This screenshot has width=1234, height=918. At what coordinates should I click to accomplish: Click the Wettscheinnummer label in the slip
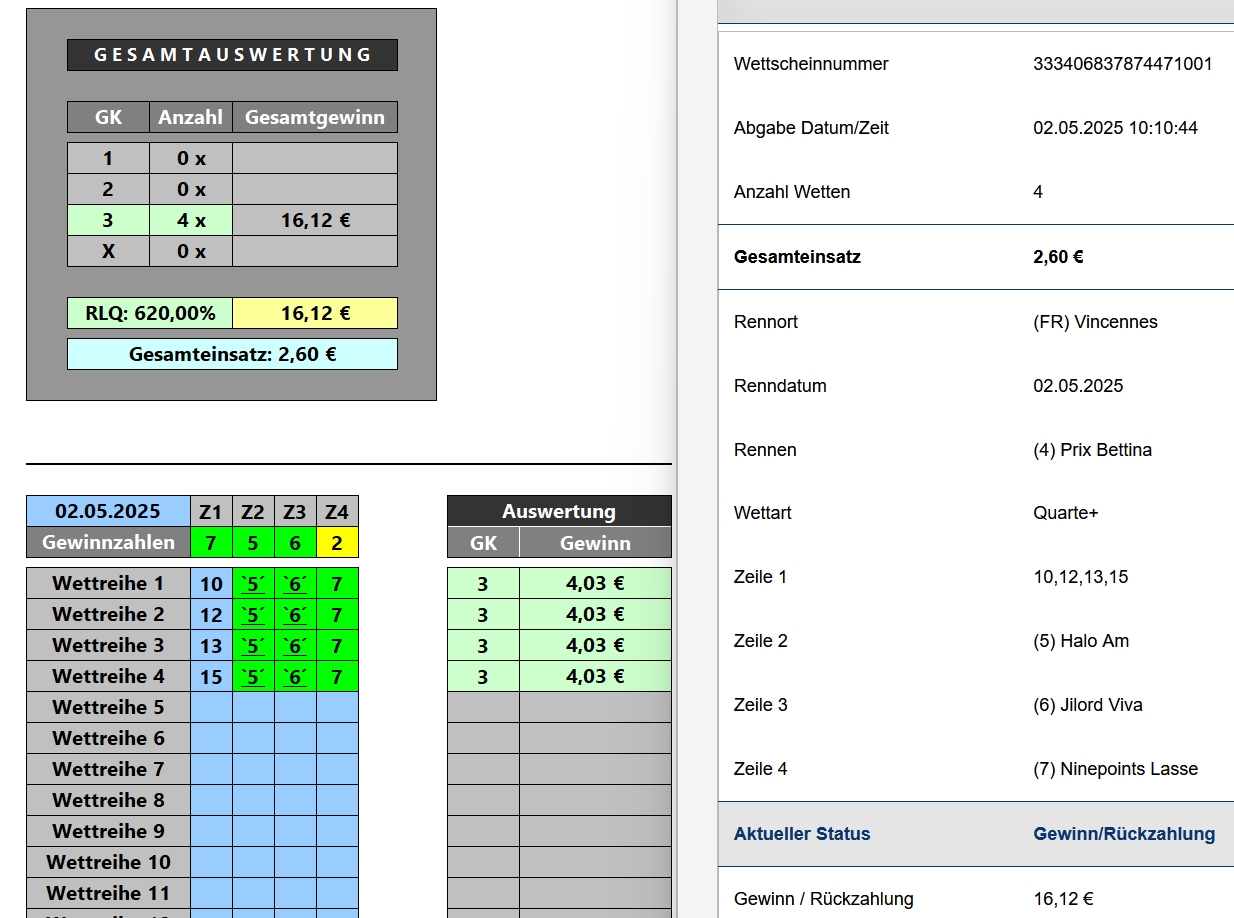click(x=811, y=64)
